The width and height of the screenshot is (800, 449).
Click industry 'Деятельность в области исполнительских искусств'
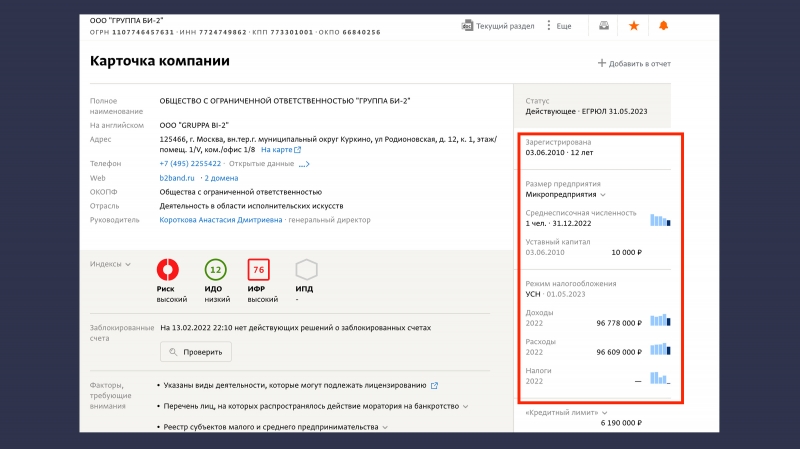pyautogui.click(x=251, y=206)
